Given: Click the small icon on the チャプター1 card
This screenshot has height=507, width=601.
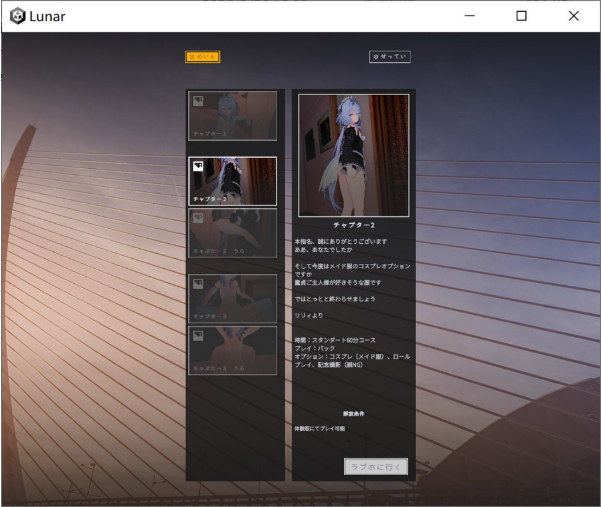Looking at the screenshot, I should tap(198, 101).
